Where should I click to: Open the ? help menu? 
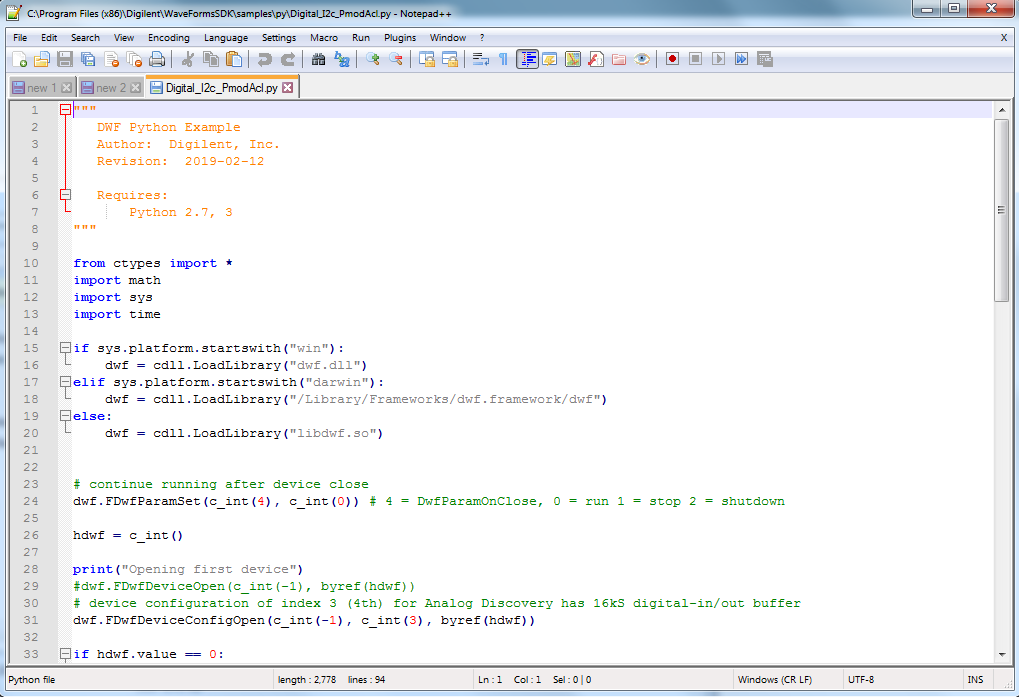482,38
